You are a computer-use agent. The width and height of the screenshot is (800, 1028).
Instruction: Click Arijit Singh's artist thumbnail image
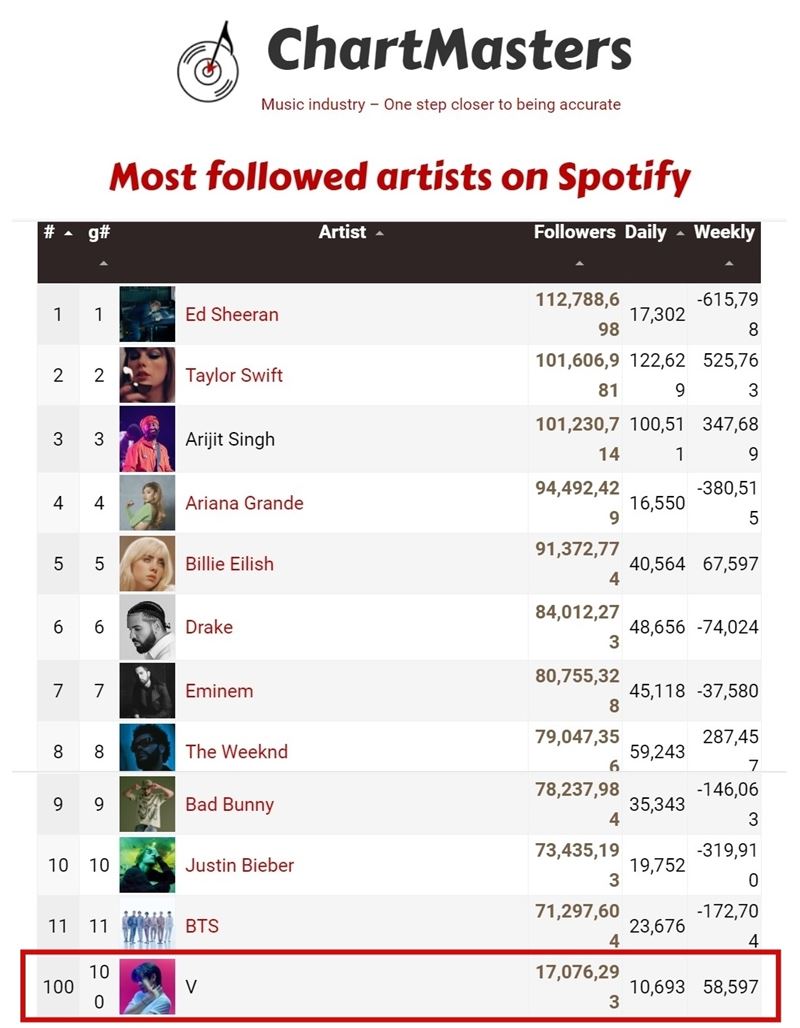(147, 439)
